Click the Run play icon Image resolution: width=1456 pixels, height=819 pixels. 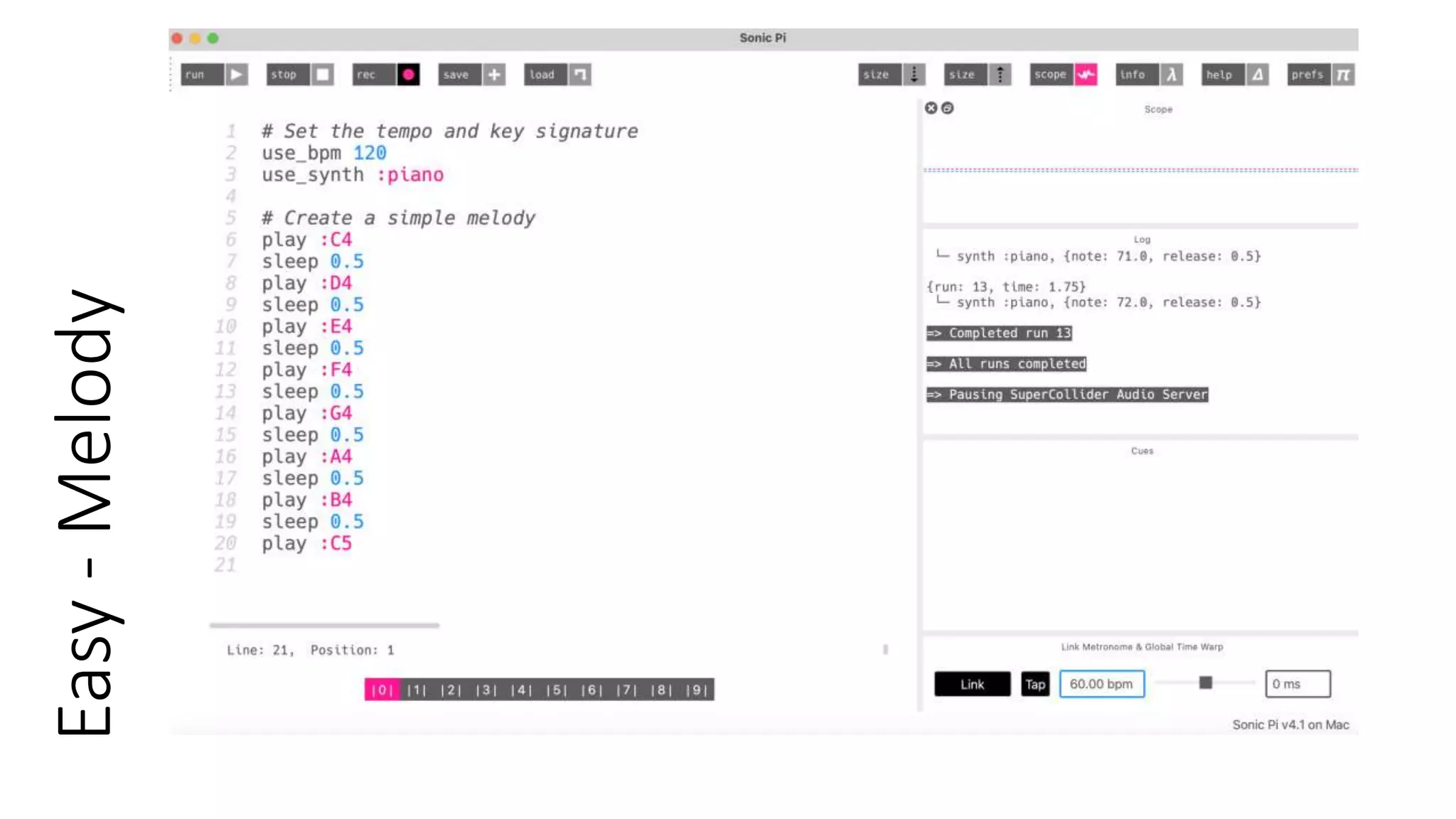click(236, 74)
